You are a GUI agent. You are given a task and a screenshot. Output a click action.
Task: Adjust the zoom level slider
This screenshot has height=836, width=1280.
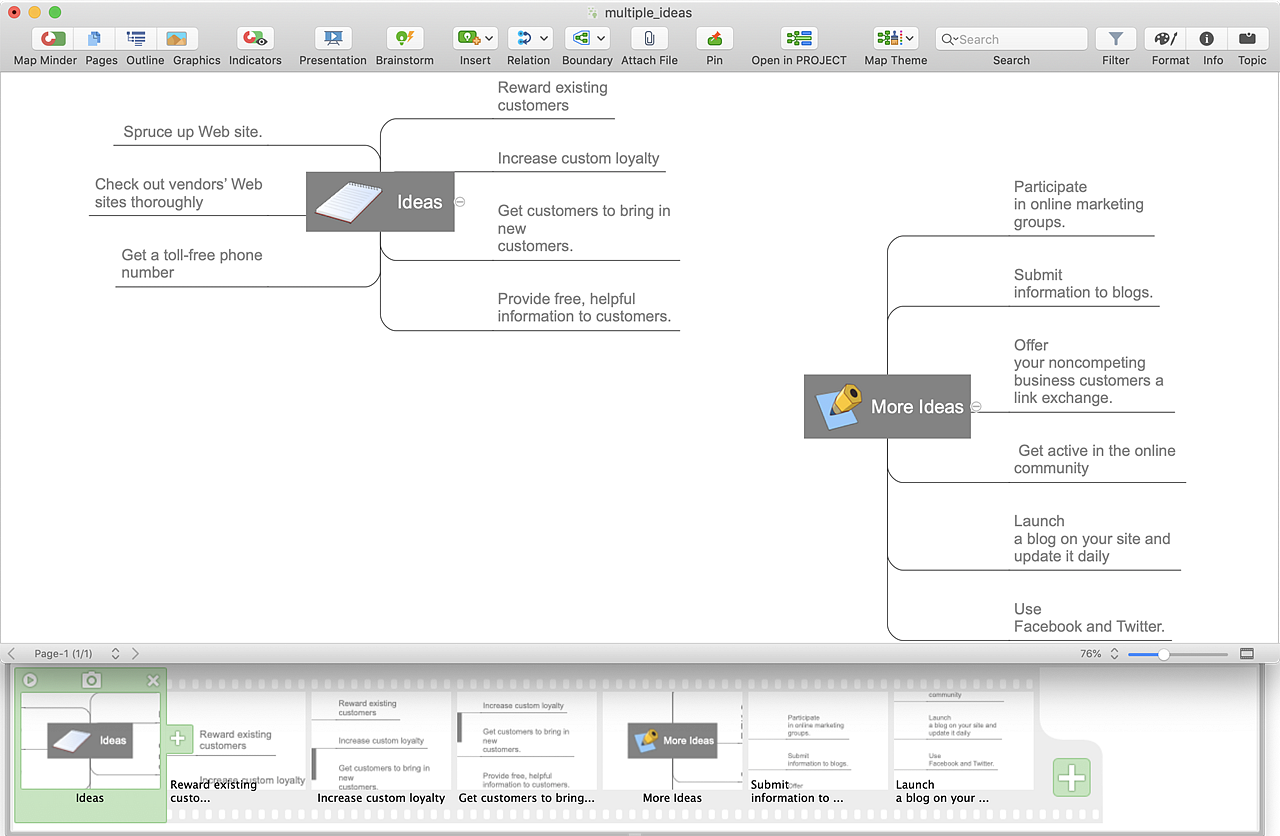coord(1163,654)
